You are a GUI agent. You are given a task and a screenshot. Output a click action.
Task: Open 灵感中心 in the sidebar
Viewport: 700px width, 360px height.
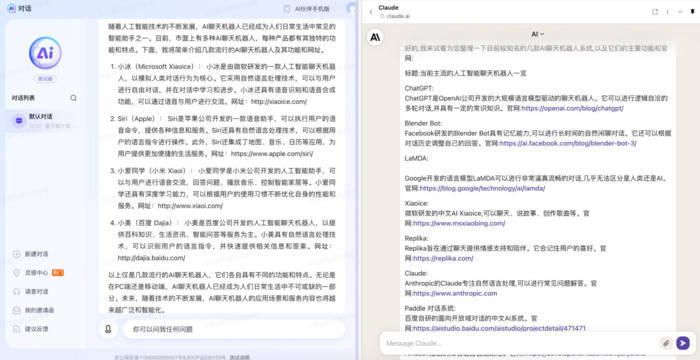pyautogui.click(x=38, y=272)
